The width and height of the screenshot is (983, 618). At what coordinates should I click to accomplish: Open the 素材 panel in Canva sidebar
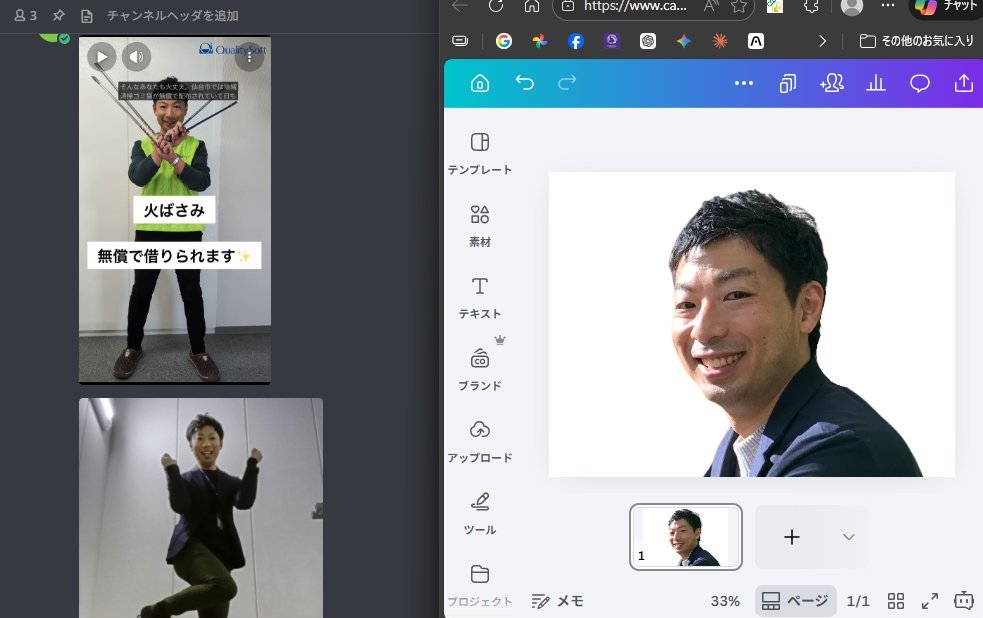click(x=479, y=224)
